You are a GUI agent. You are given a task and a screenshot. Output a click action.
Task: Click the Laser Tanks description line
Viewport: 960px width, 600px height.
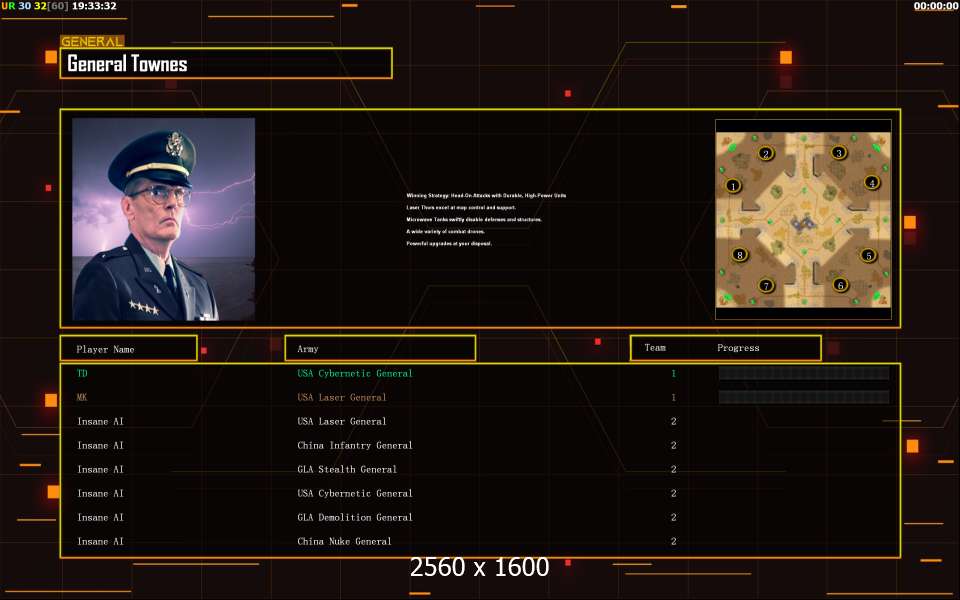(461, 208)
